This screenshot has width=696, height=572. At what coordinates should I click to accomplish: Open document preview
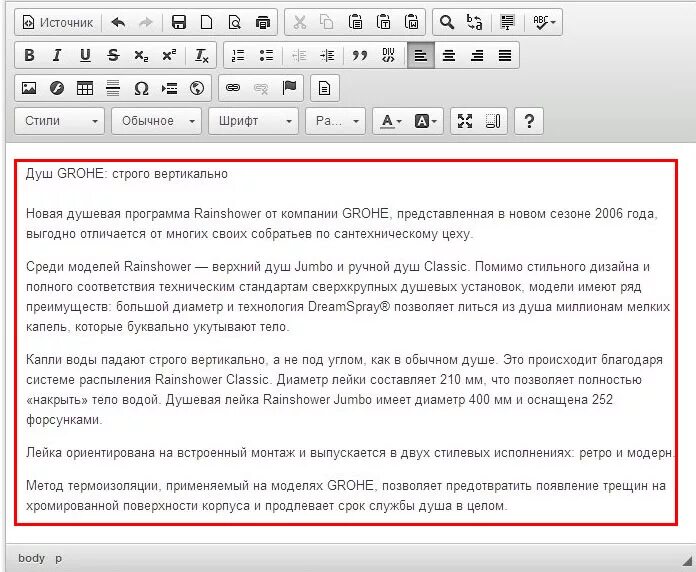coord(234,22)
